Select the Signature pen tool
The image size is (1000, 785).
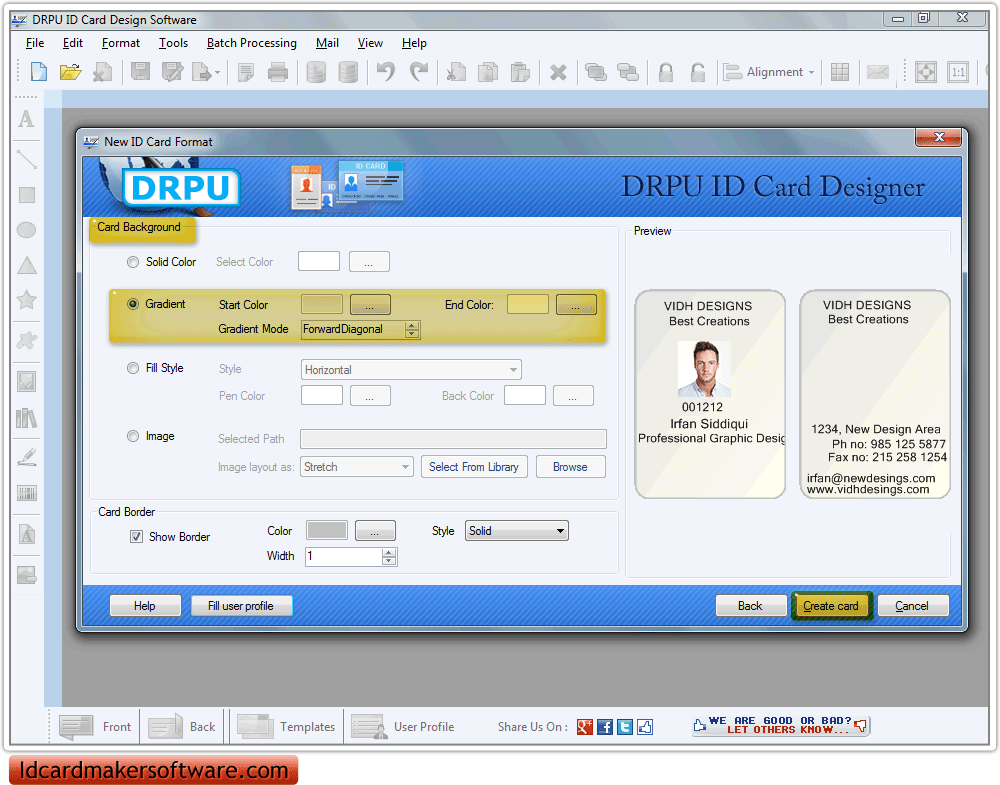tap(27, 457)
